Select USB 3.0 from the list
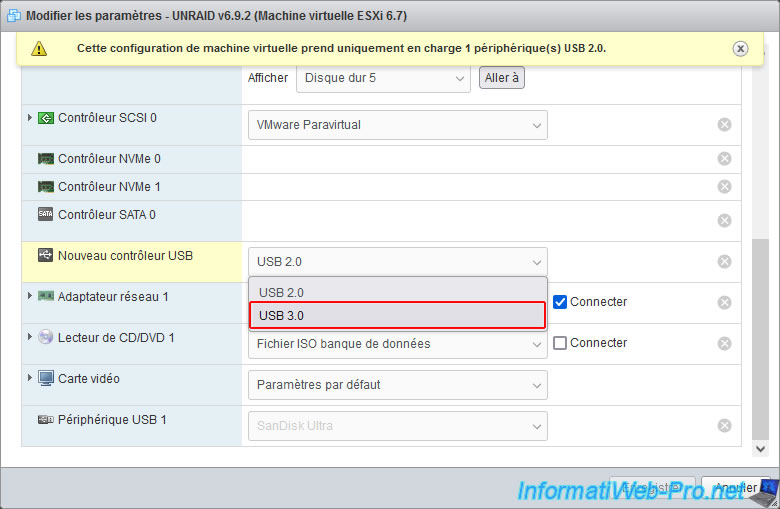The width and height of the screenshot is (780, 509). point(397,316)
